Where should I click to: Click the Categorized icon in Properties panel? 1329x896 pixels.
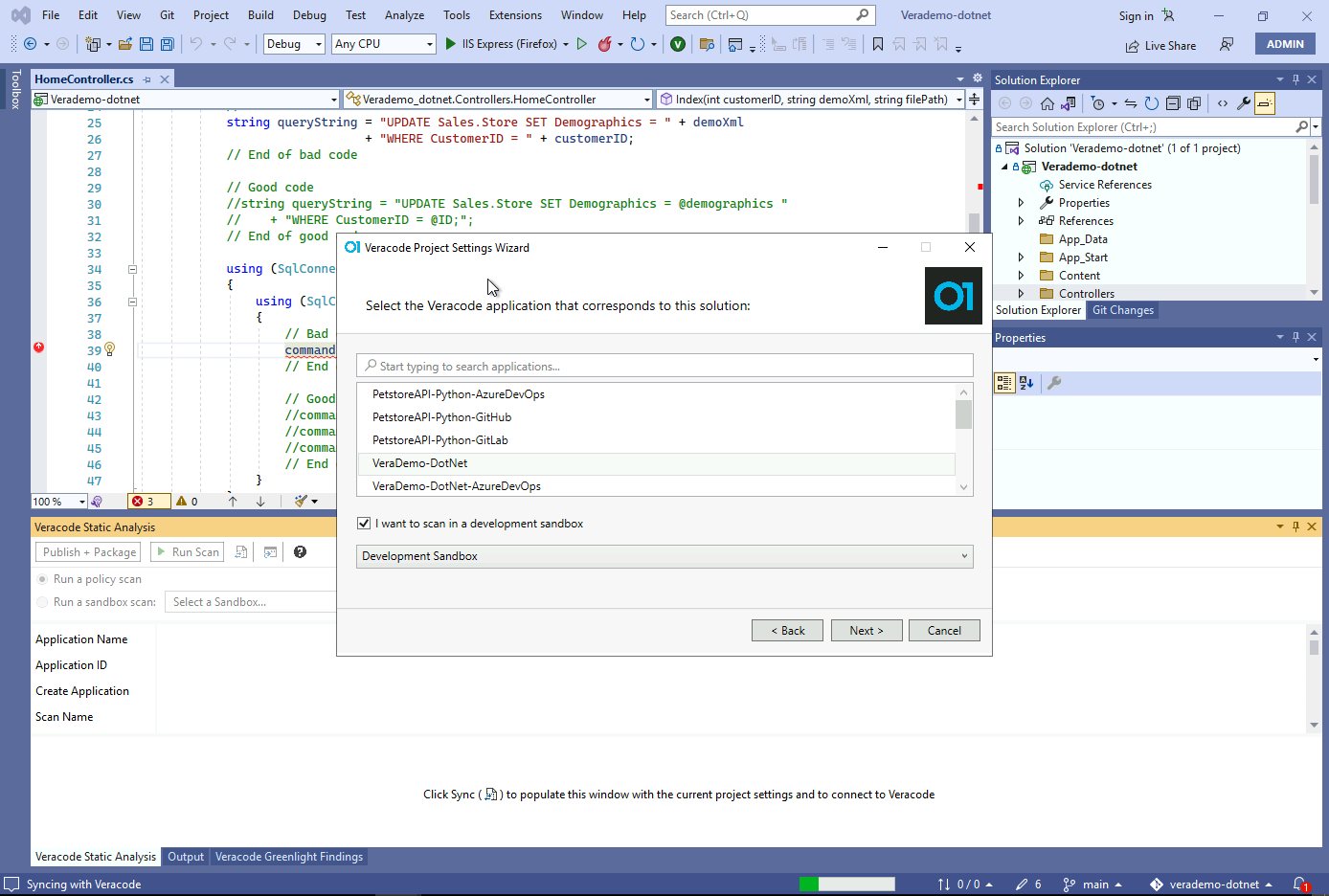[1004, 383]
